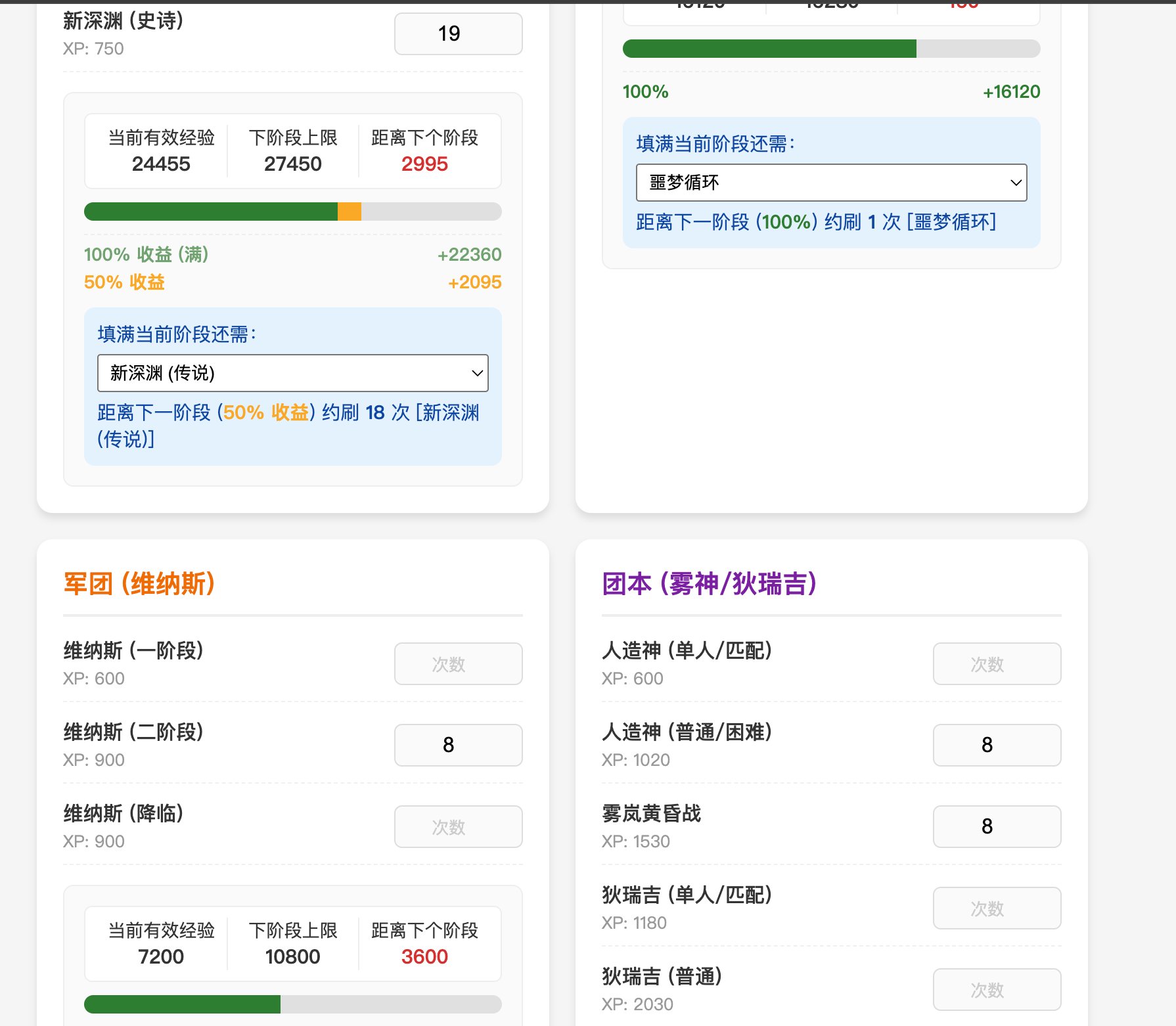
Task: Click the orange 50% 收益 label
Action: pos(124,282)
